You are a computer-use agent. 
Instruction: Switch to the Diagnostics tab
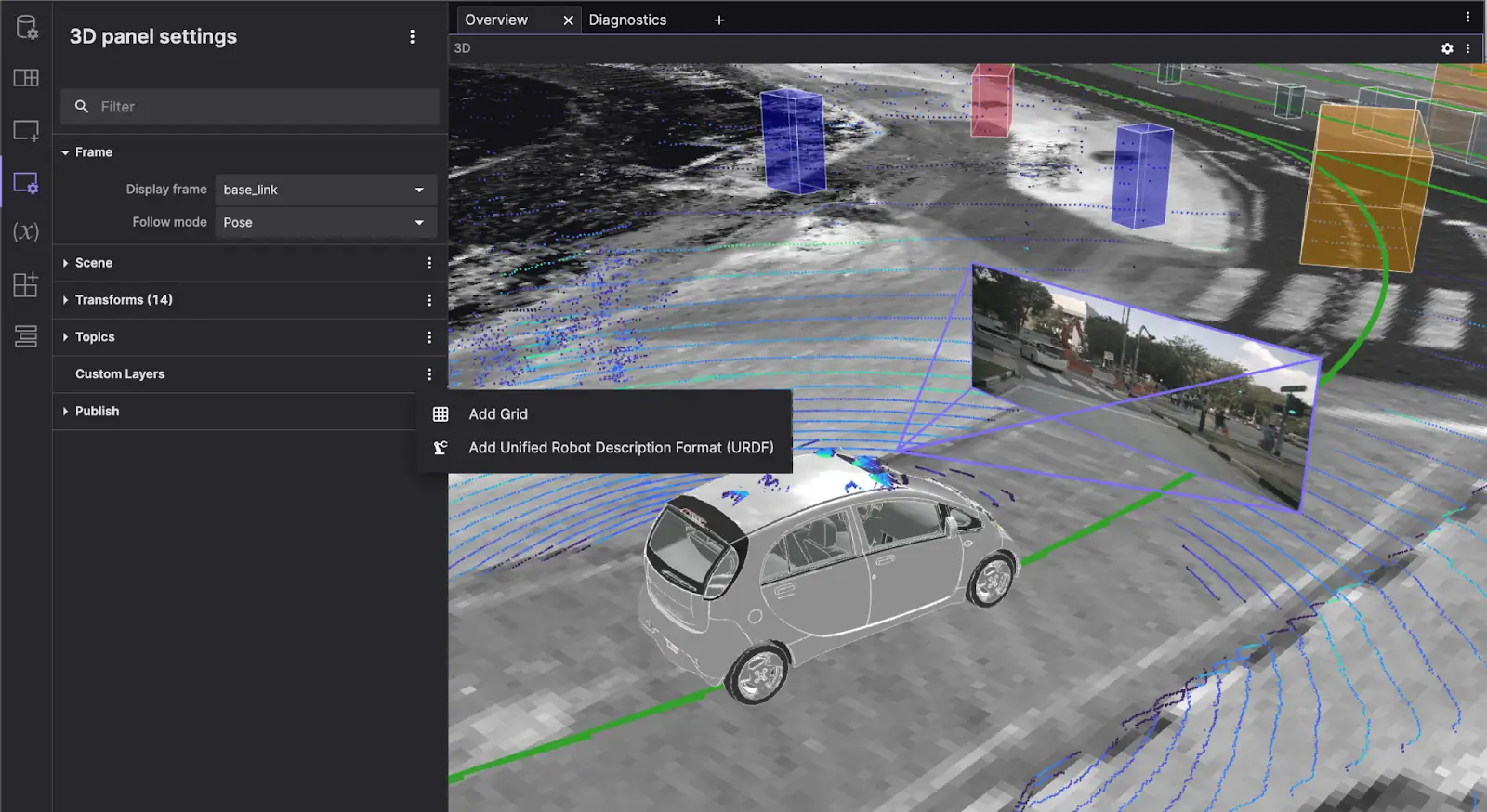coord(627,20)
